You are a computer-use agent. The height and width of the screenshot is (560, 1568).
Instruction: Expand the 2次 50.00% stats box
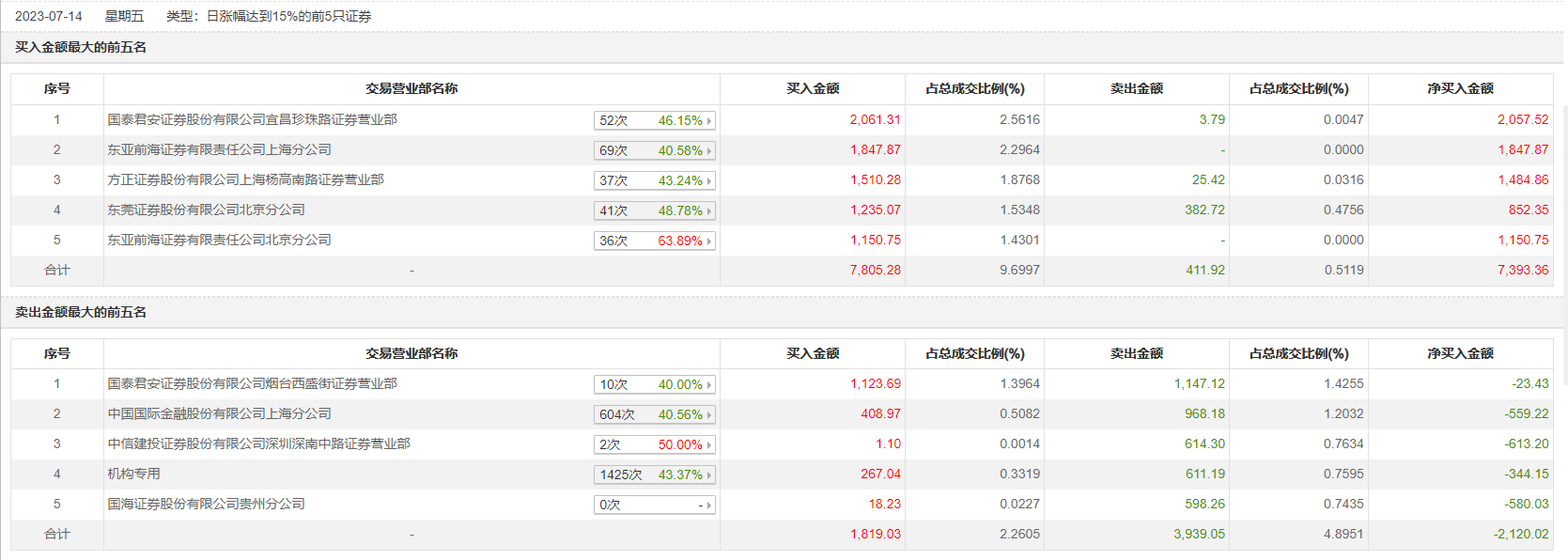tap(655, 444)
